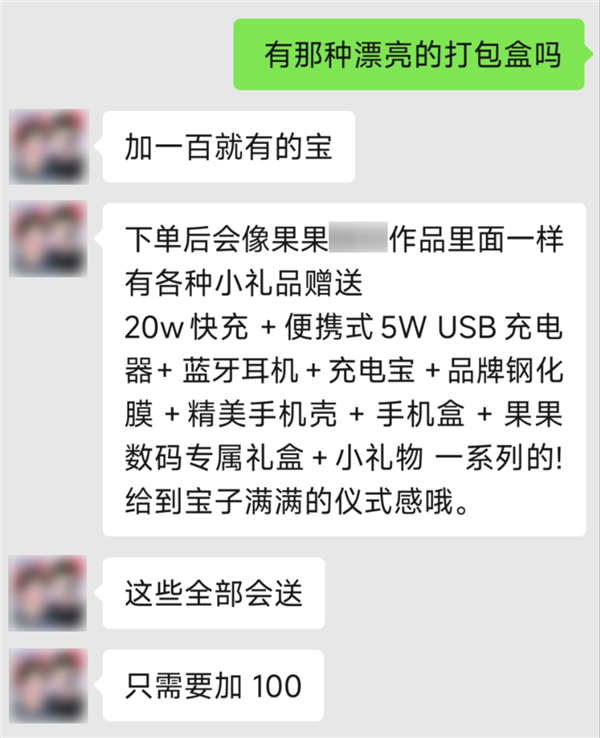Tap the '加一百就有的宝' message bubble
Viewport: 600px width, 738px height.
pyautogui.click(x=229, y=146)
